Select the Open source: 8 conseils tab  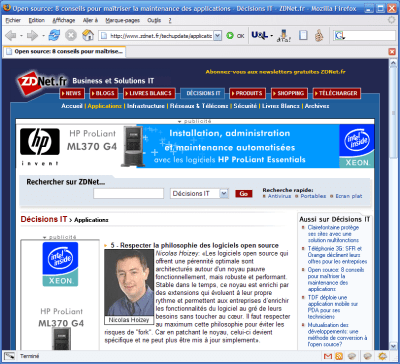64,52
